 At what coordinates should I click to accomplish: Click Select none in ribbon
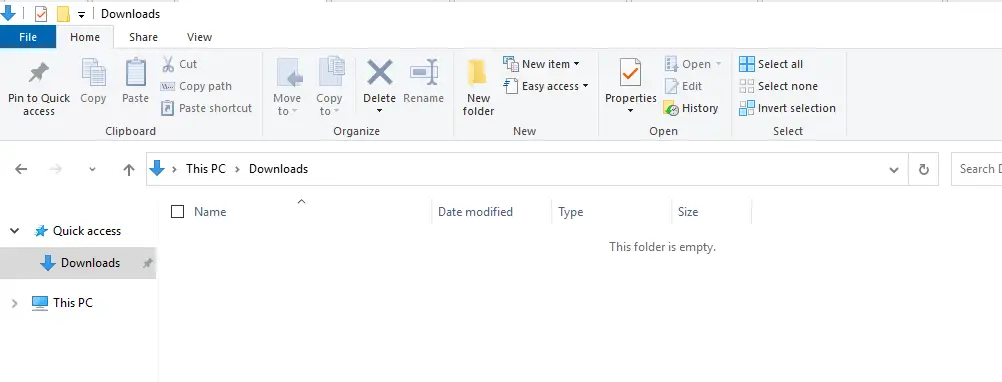778,86
